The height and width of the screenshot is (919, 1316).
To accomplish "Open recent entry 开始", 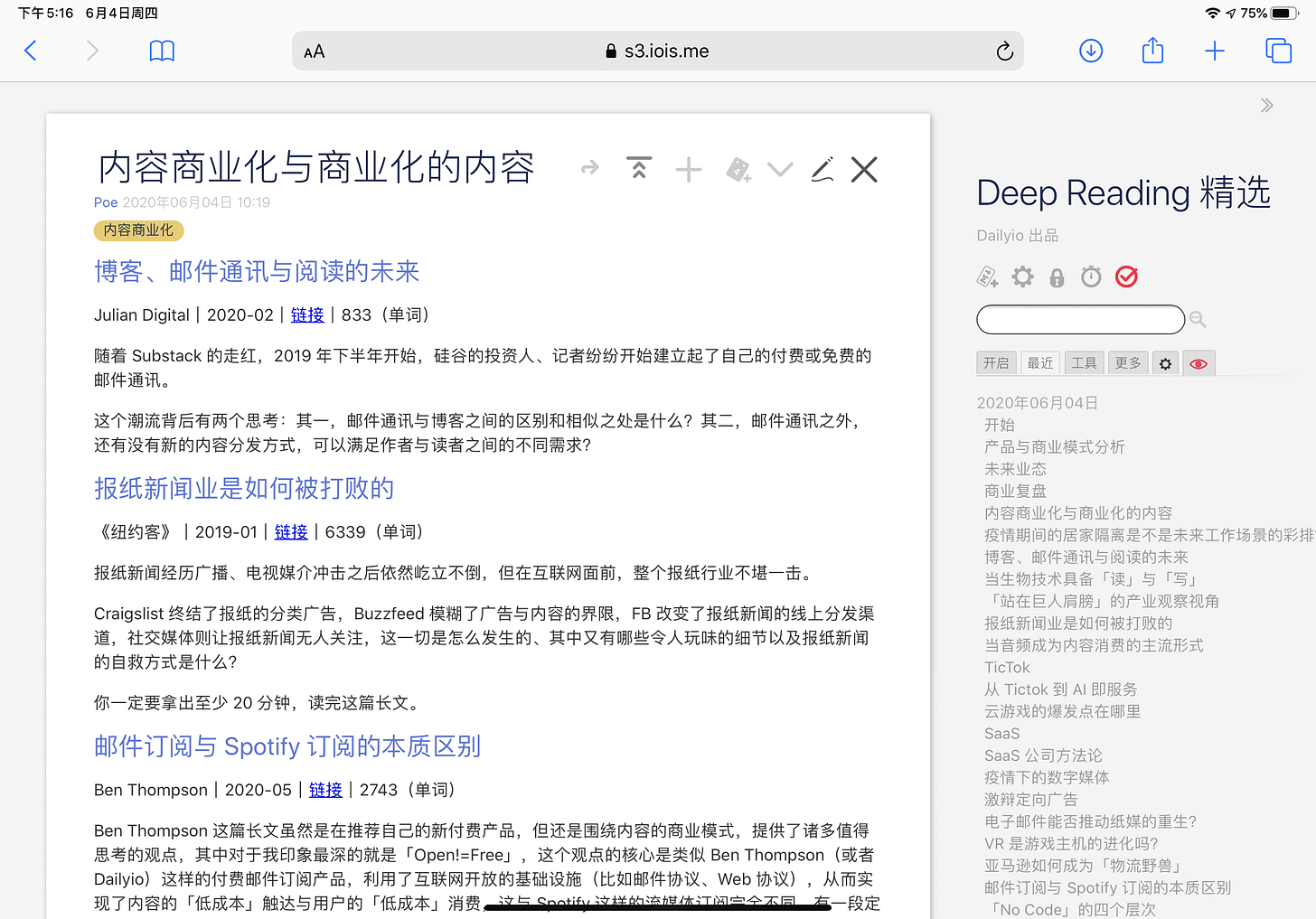I will click(1000, 425).
